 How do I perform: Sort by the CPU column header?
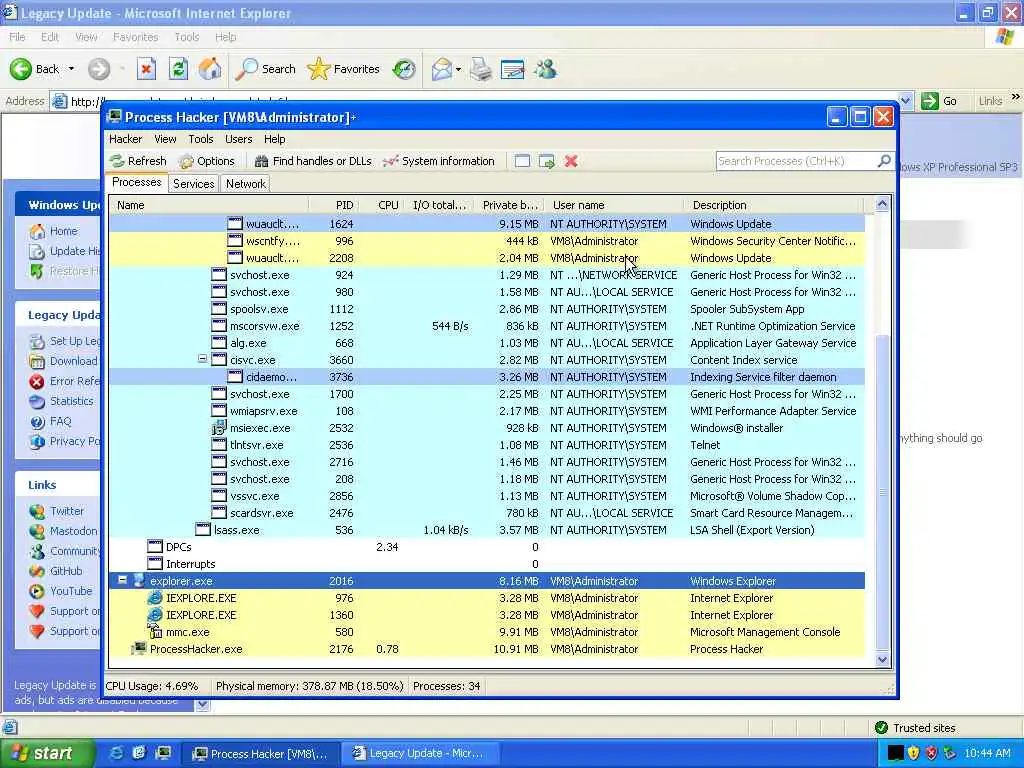click(x=383, y=205)
